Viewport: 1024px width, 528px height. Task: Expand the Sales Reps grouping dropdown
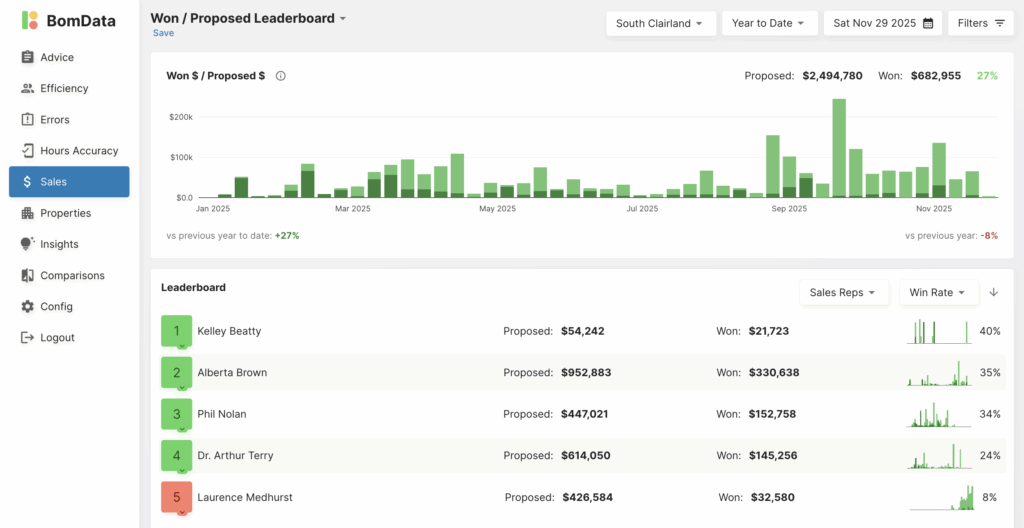pyautogui.click(x=843, y=292)
